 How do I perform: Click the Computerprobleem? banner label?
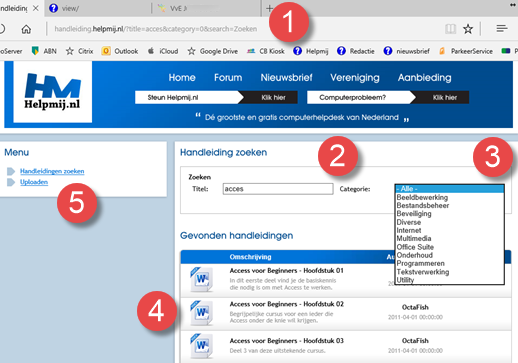(x=352, y=97)
